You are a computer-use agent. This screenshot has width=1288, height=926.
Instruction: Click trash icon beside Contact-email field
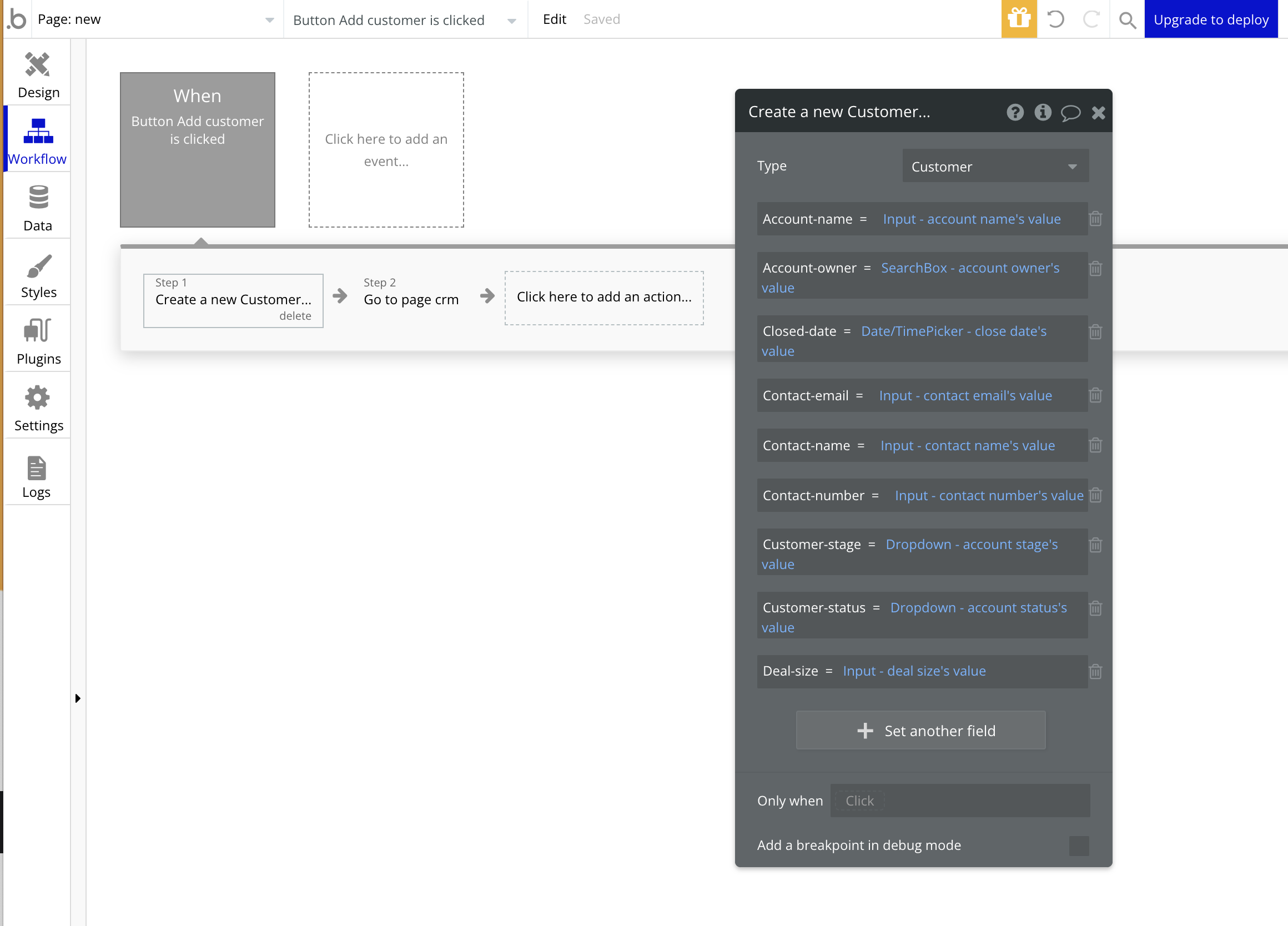point(1095,395)
